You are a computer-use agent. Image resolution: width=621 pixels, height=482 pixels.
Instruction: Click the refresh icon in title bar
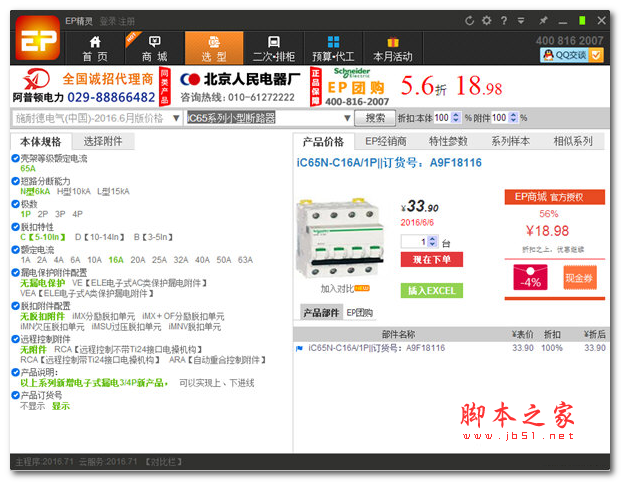click(x=469, y=20)
